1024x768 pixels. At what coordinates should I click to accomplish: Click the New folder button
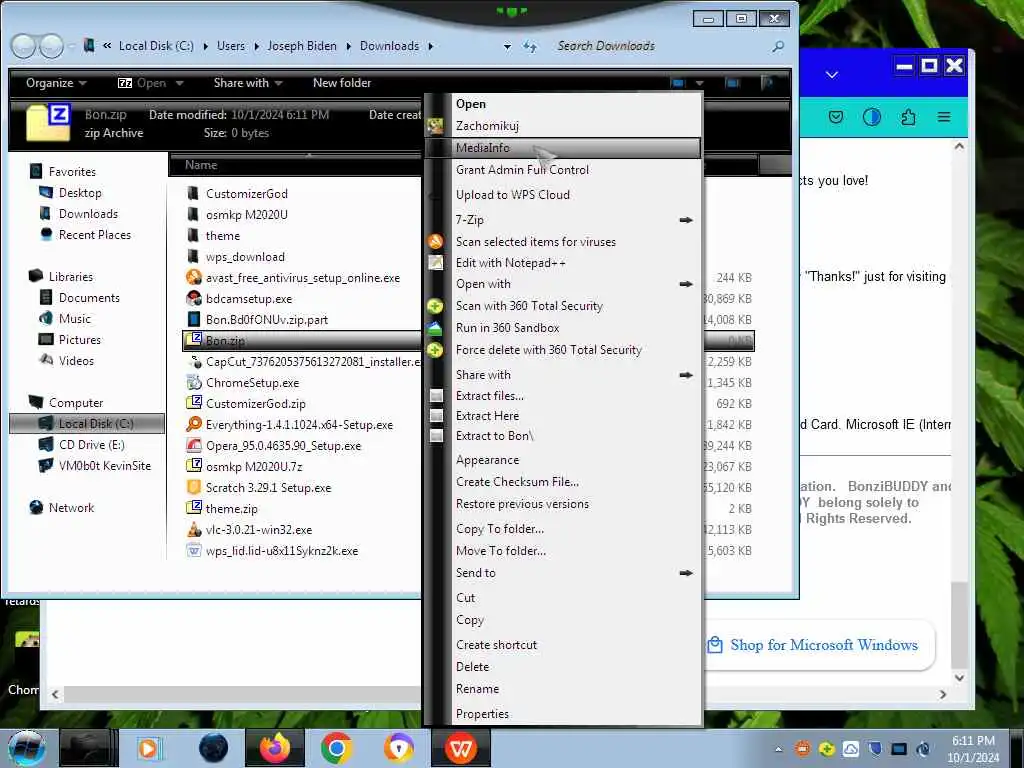(342, 83)
